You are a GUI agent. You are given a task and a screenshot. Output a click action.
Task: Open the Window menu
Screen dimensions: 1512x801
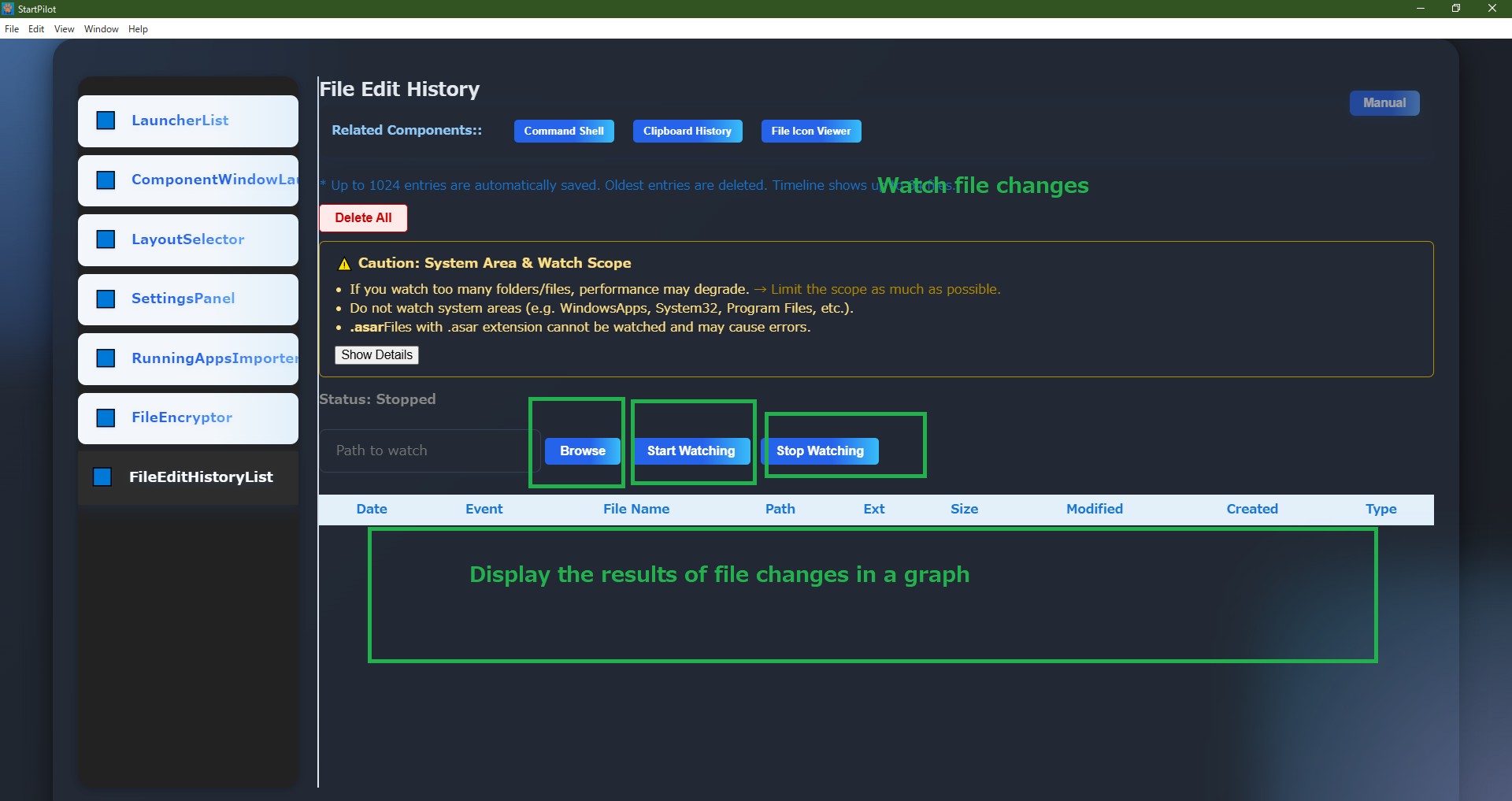click(x=101, y=29)
